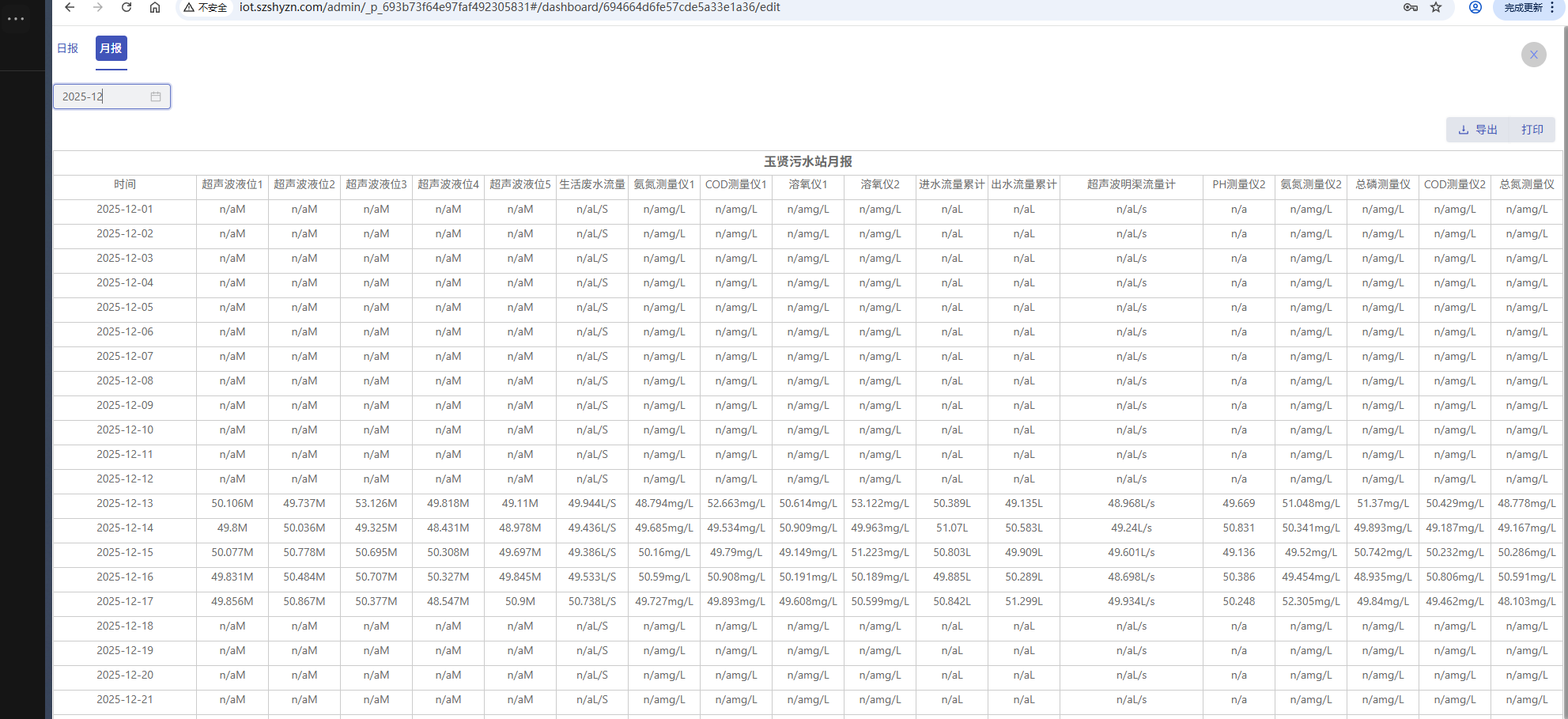
Task: Open the three-dot menu in left sidebar
Action: (x=16, y=18)
